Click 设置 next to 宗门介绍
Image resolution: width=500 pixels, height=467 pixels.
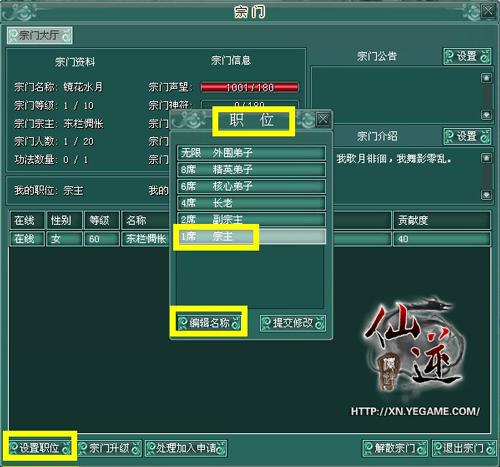coord(467,136)
